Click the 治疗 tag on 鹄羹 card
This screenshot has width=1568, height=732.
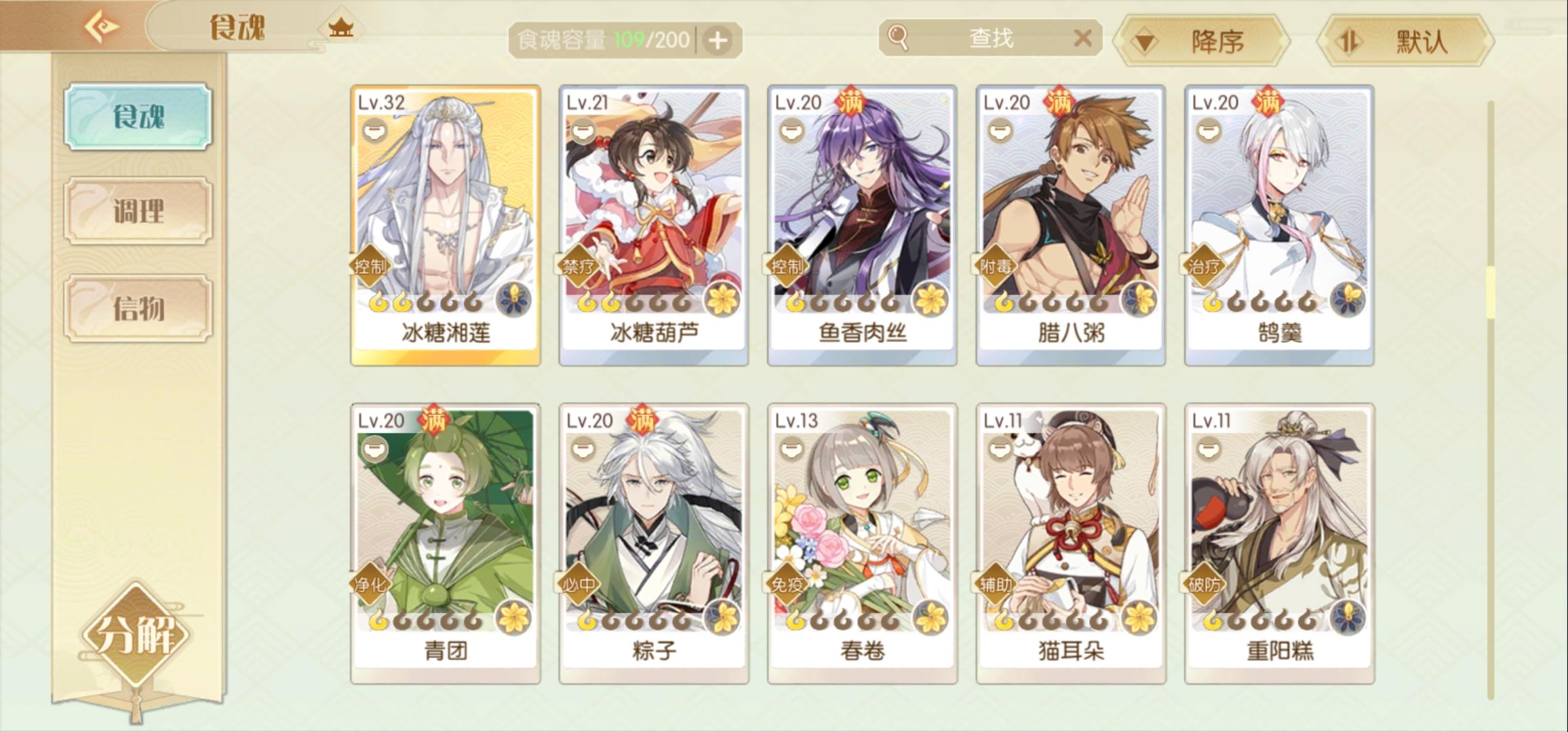(x=1204, y=266)
